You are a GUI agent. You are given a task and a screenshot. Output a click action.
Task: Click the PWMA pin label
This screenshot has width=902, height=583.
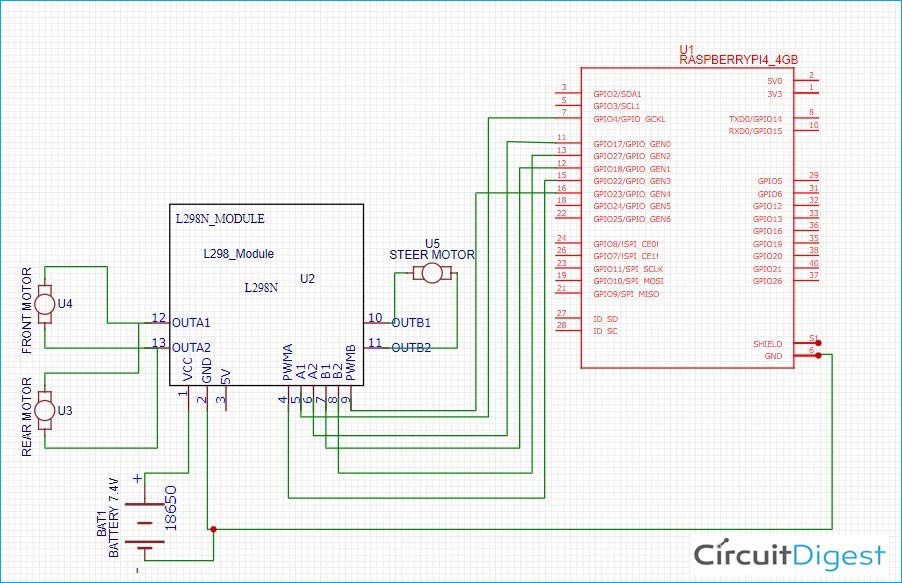(288, 363)
